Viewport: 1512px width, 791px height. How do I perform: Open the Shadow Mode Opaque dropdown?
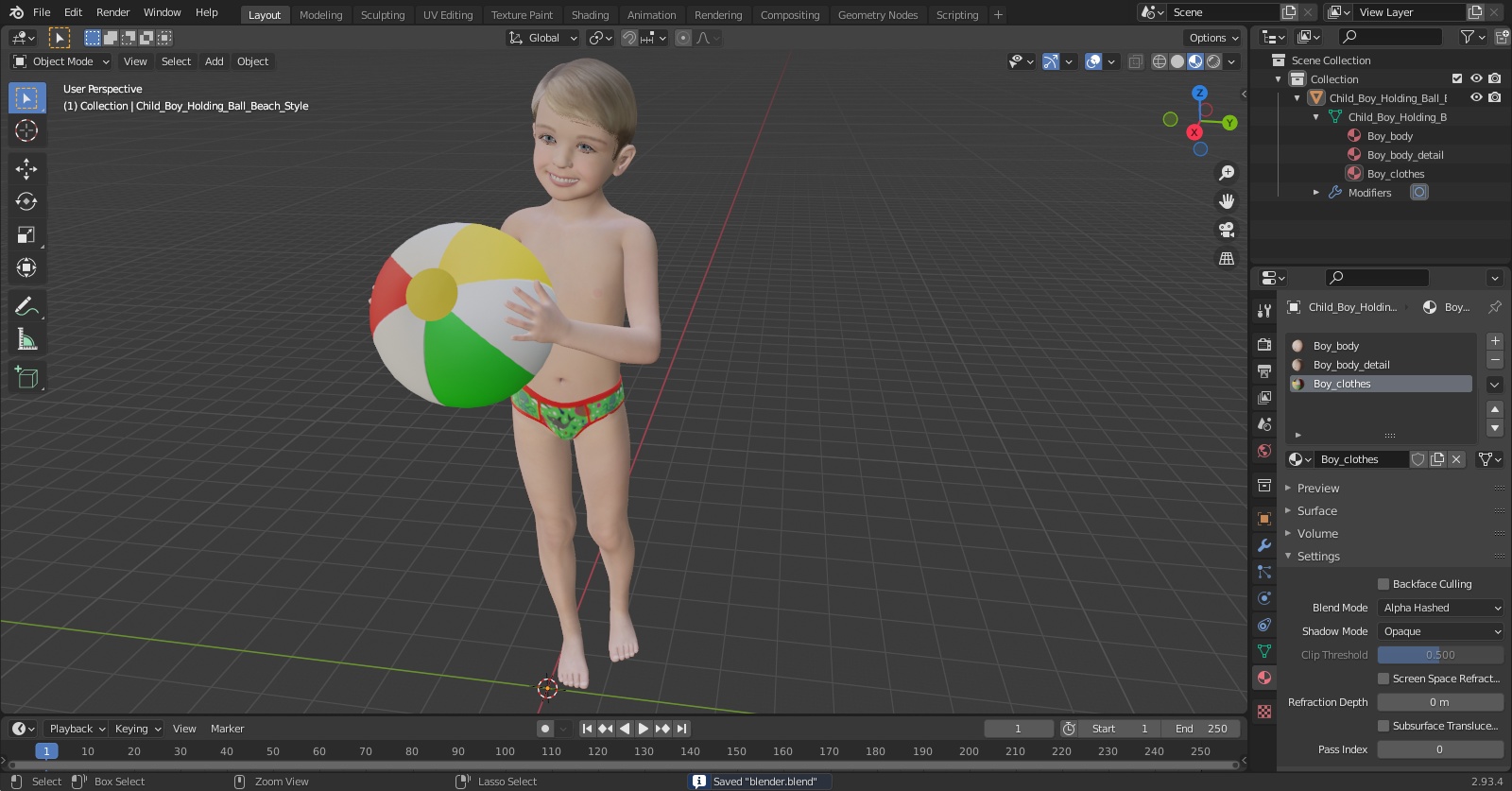(x=1440, y=631)
